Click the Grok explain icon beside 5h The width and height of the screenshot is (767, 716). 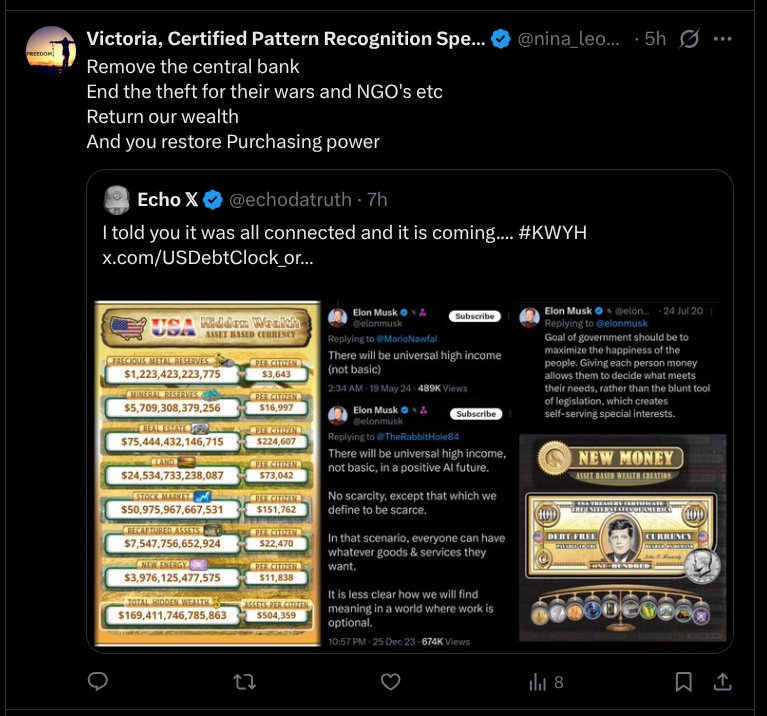click(x=689, y=39)
